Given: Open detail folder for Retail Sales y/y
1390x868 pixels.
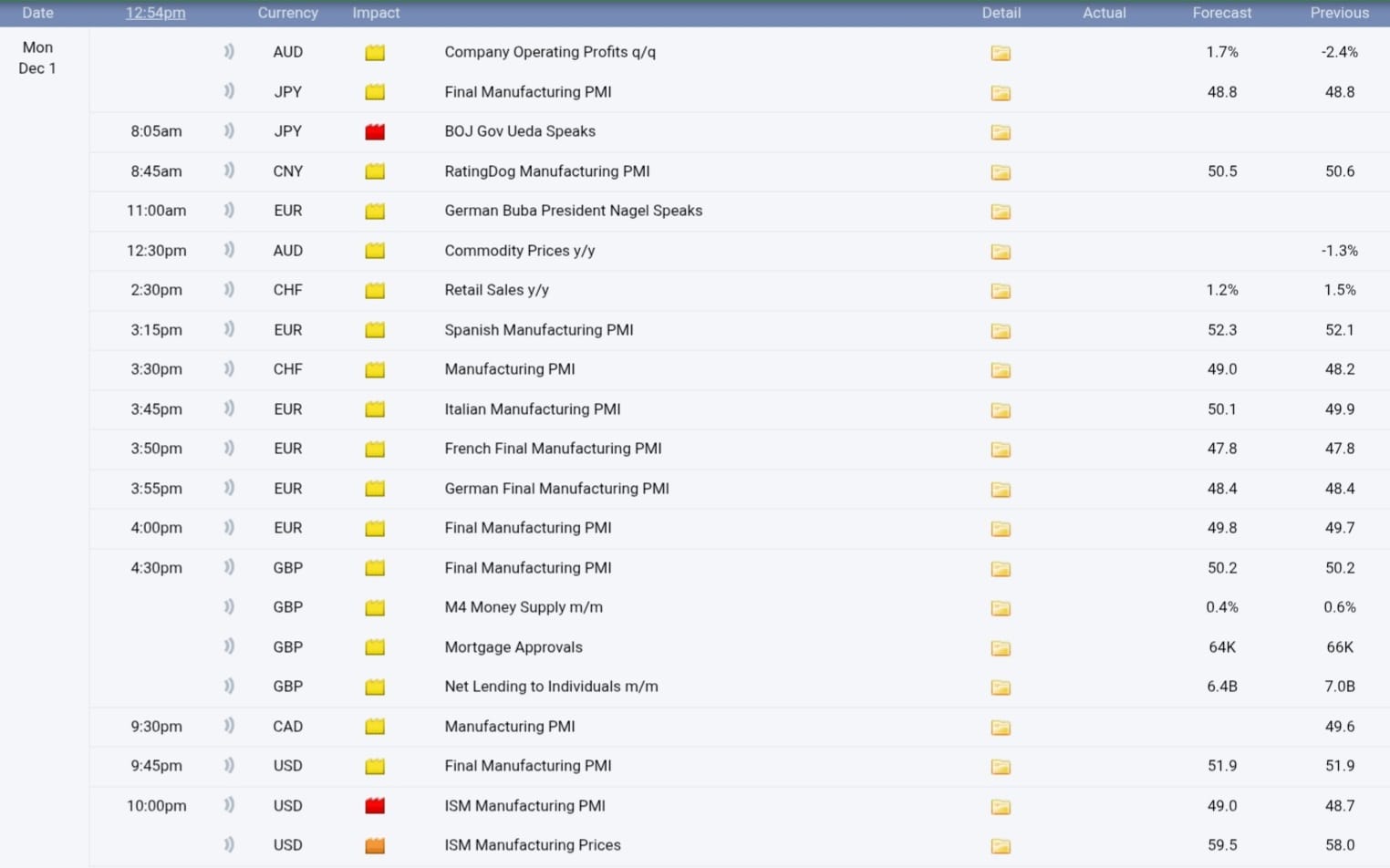Looking at the screenshot, I should 1001,291.
